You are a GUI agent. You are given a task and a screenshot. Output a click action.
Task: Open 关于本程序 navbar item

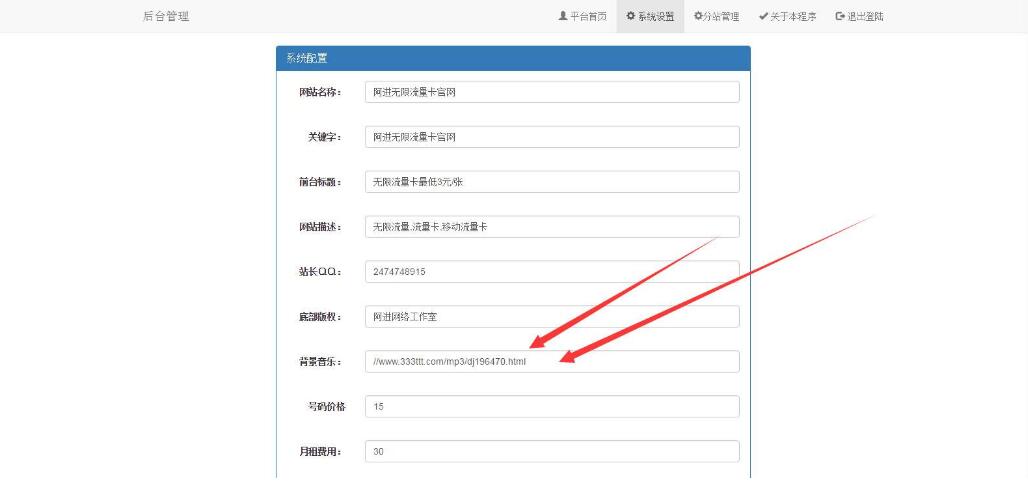pos(787,16)
